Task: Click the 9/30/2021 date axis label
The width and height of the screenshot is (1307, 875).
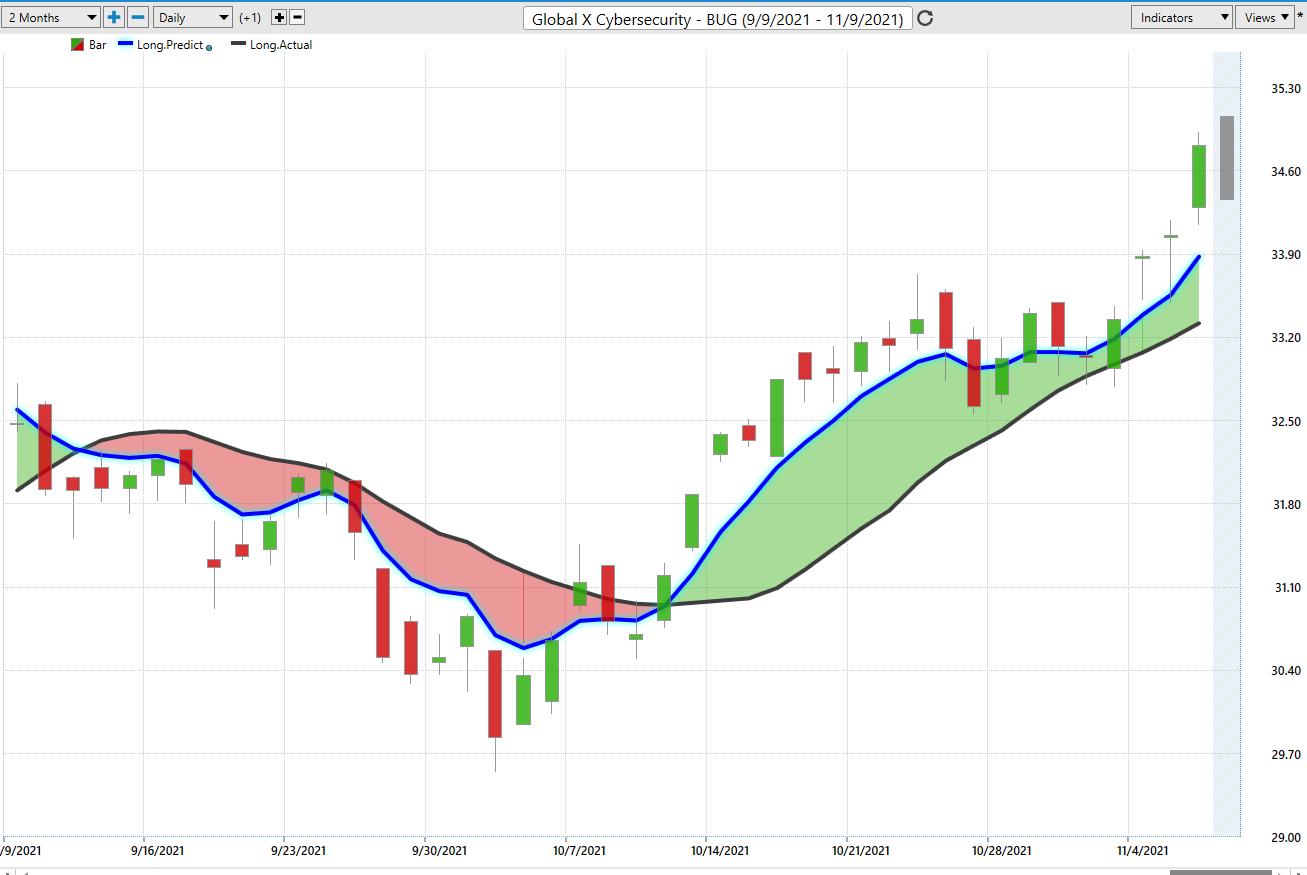Action: point(439,850)
